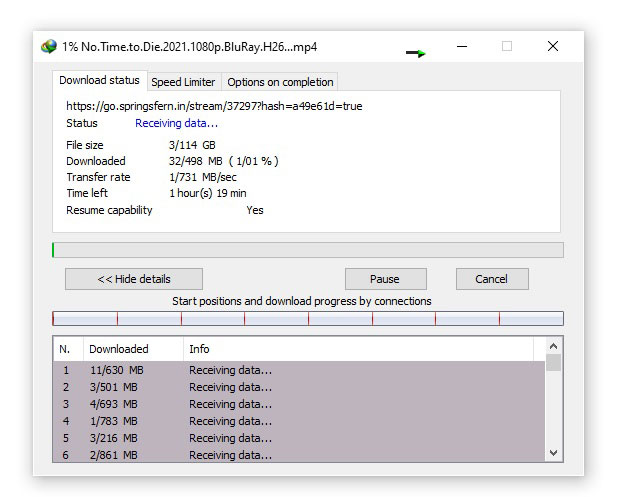Click the Downloaded column header
619x497 pixels.
[133, 349]
